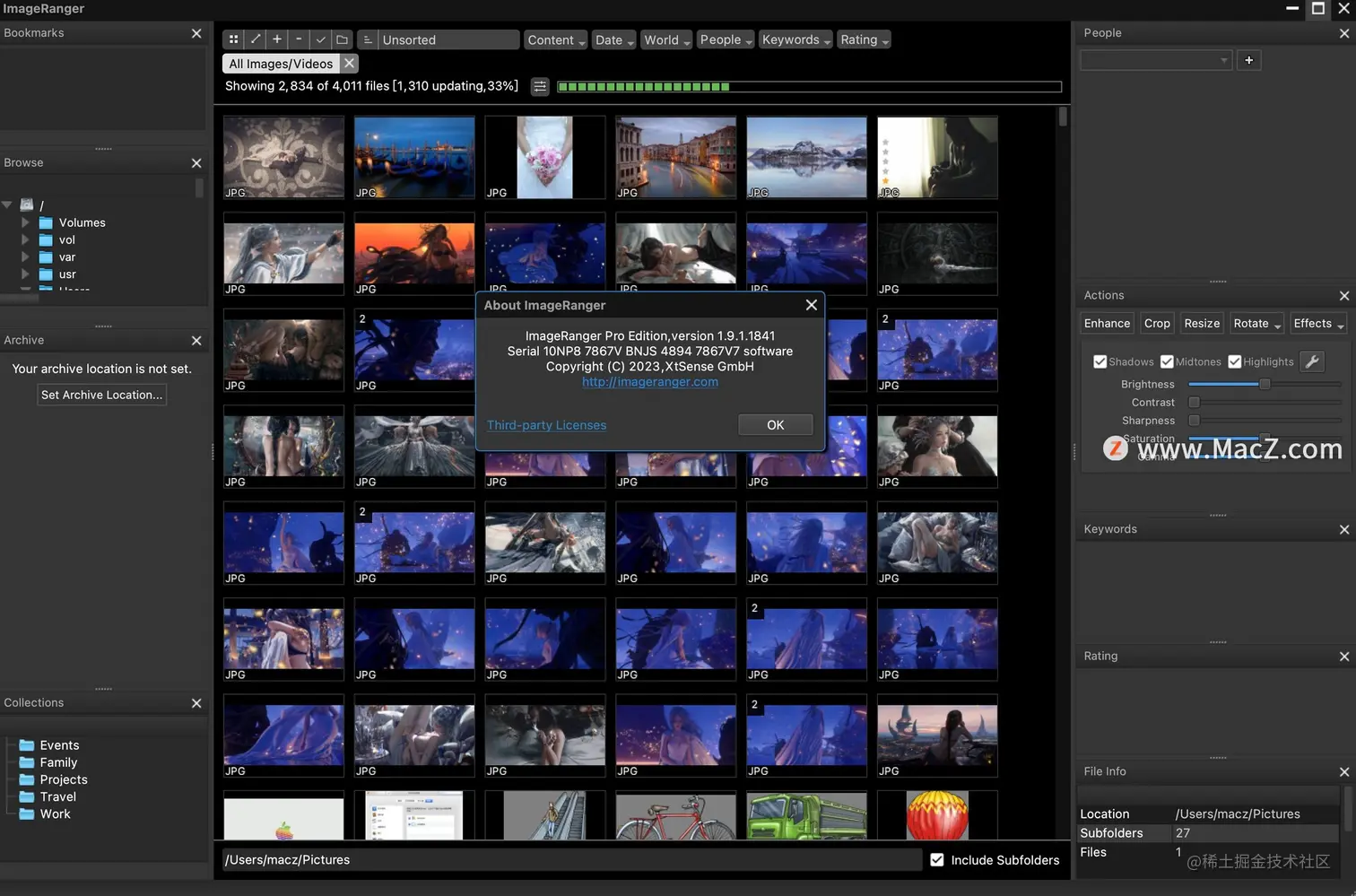This screenshot has width=1356, height=896.
Task: Open the Keywords filter dropdown
Action: (795, 39)
